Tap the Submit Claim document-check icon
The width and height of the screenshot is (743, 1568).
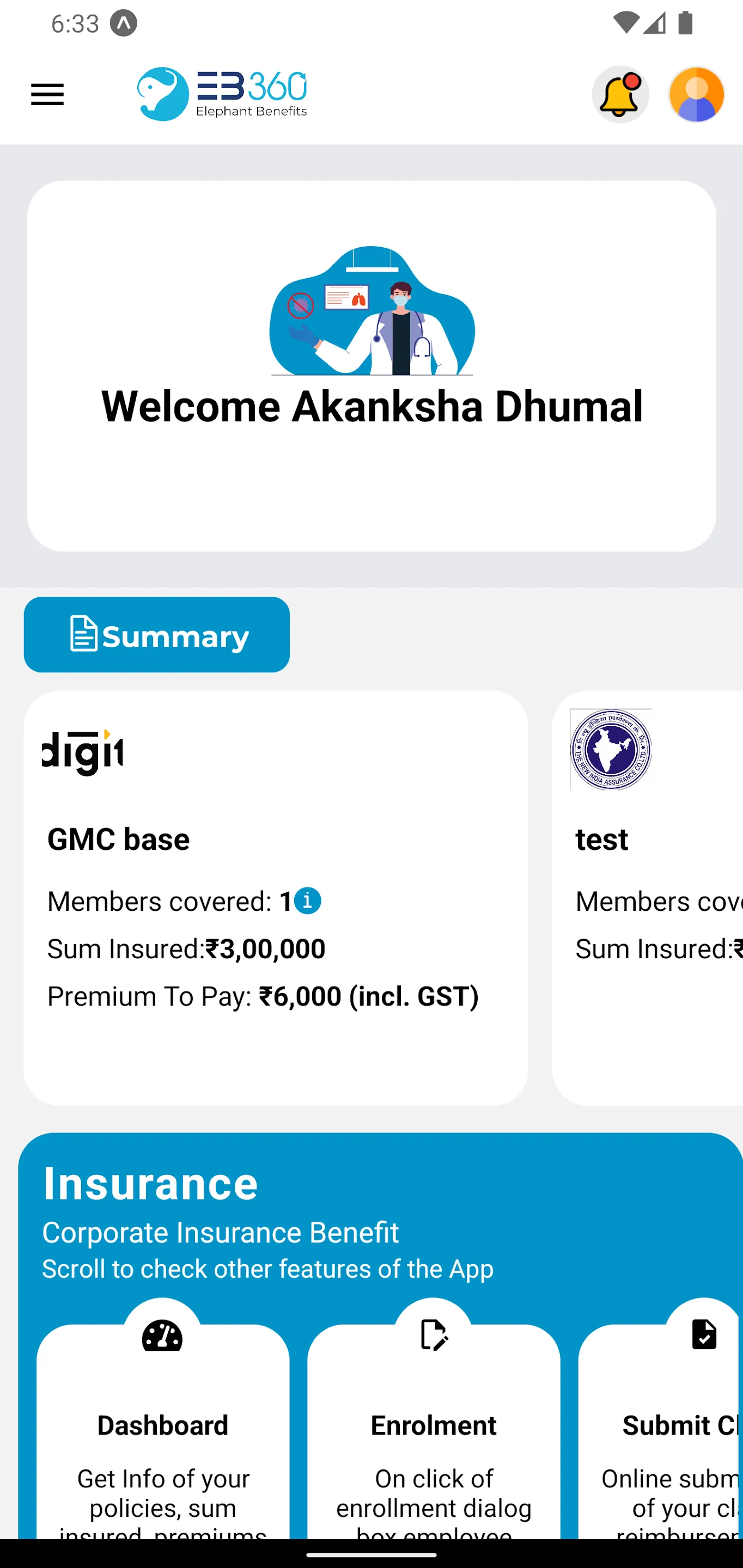tap(704, 1335)
